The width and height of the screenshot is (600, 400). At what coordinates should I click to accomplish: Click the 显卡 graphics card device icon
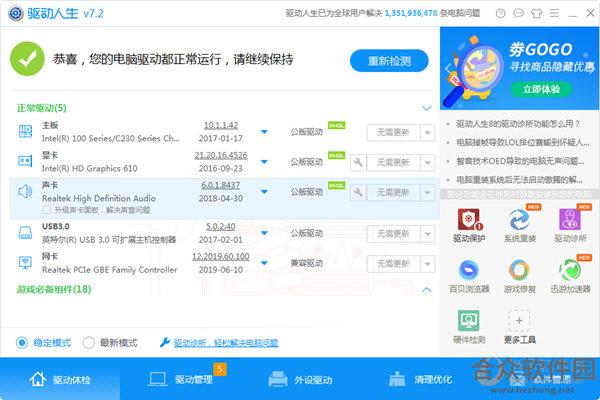25,161
